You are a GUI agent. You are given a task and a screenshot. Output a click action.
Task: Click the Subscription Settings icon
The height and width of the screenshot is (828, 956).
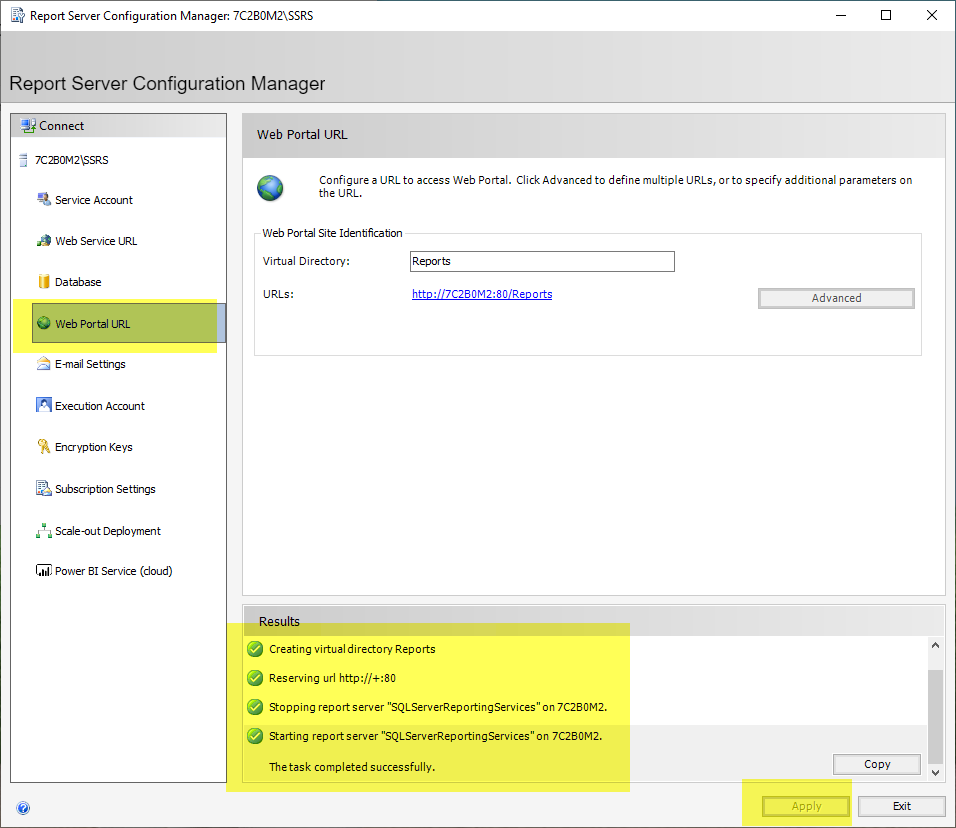[x=43, y=489]
